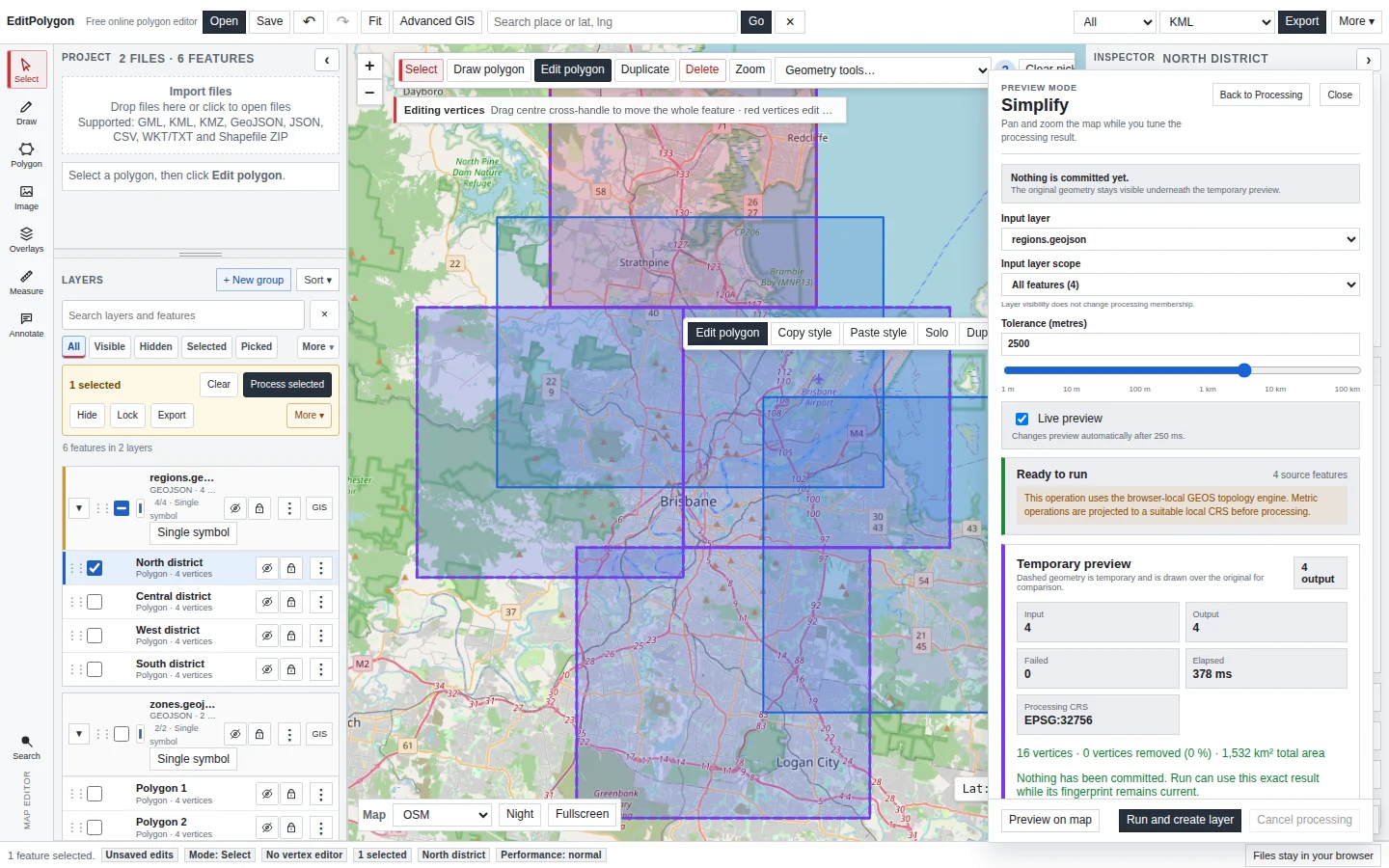This screenshot has width=1389, height=868.
Task: Switch to the Hidden filter tab
Action: pos(155,347)
